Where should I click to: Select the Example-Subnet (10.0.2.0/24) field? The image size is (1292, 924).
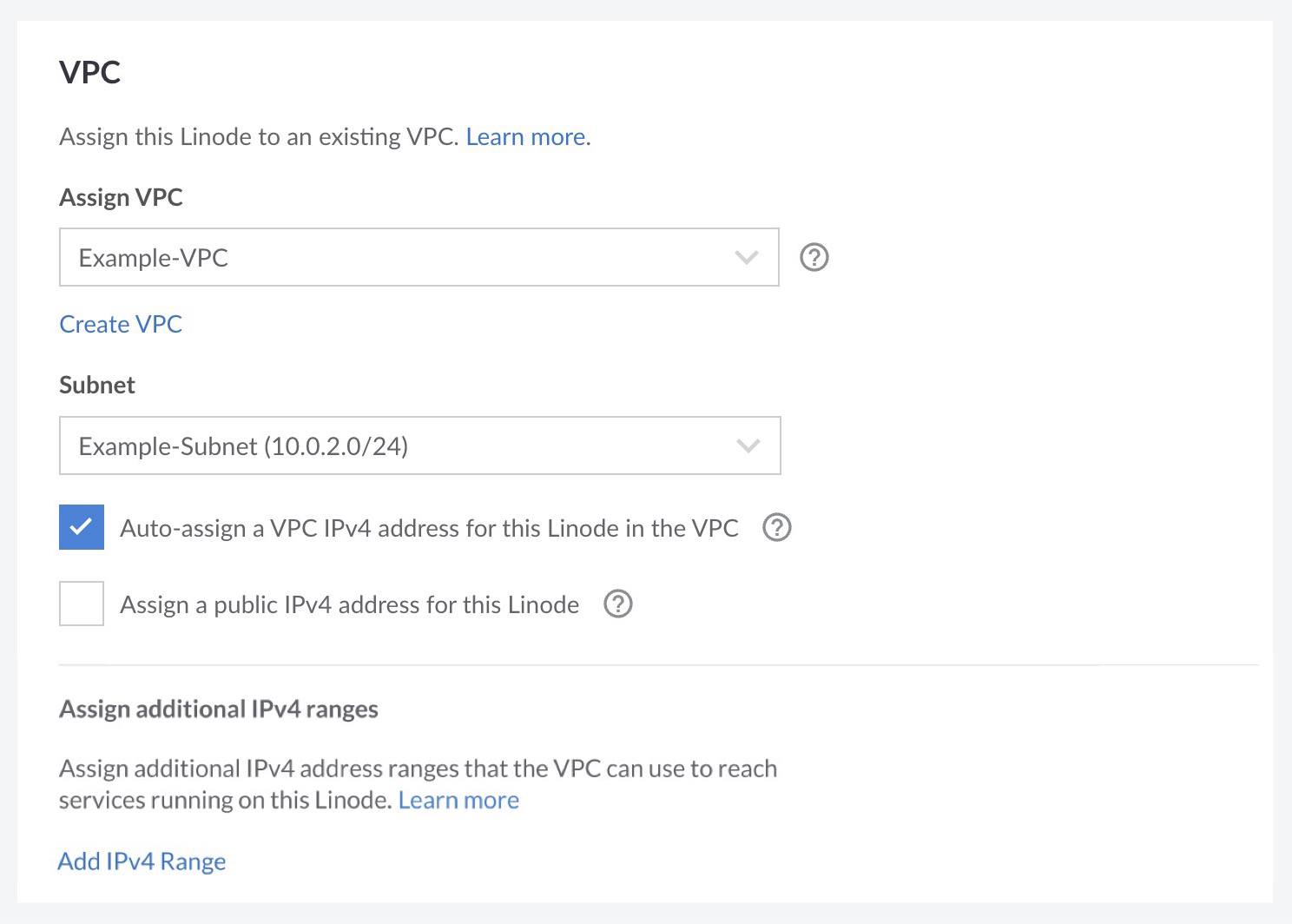coord(347,445)
